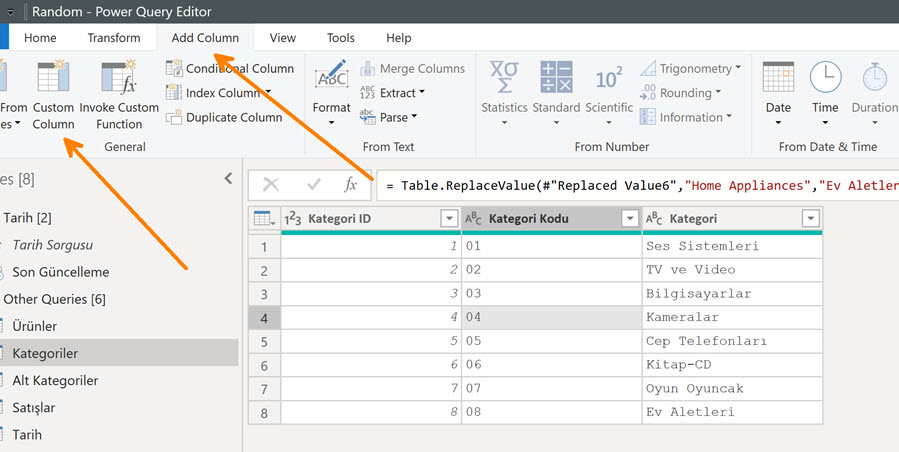This screenshot has height=452, width=899.
Task: Click the Date calendar icon
Action: (778, 77)
